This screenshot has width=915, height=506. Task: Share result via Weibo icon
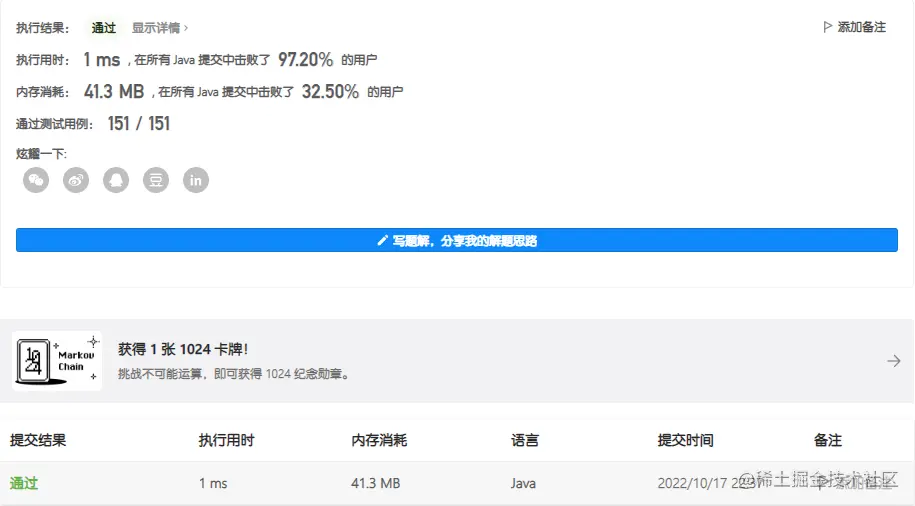click(76, 180)
